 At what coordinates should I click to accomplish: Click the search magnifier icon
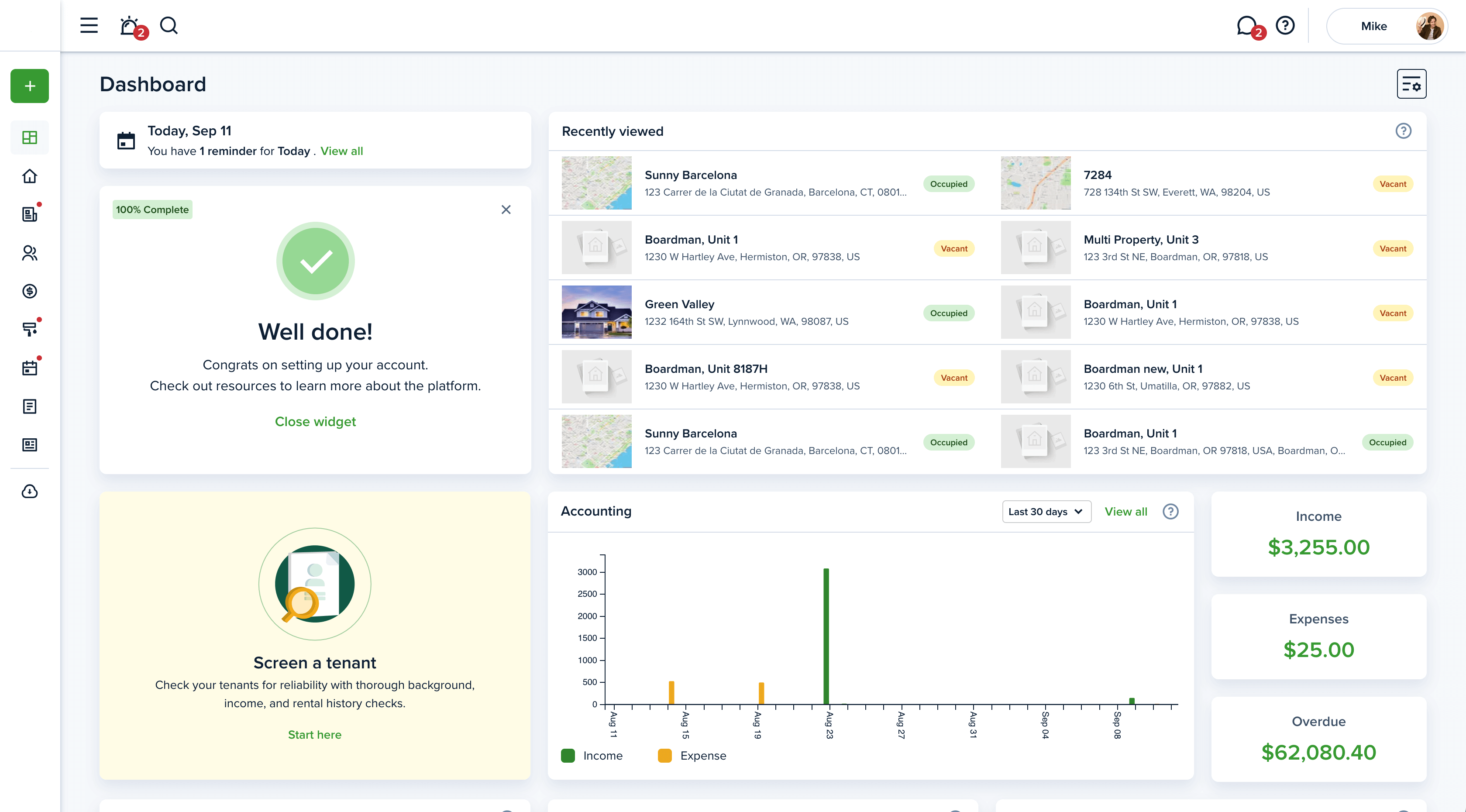169,26
